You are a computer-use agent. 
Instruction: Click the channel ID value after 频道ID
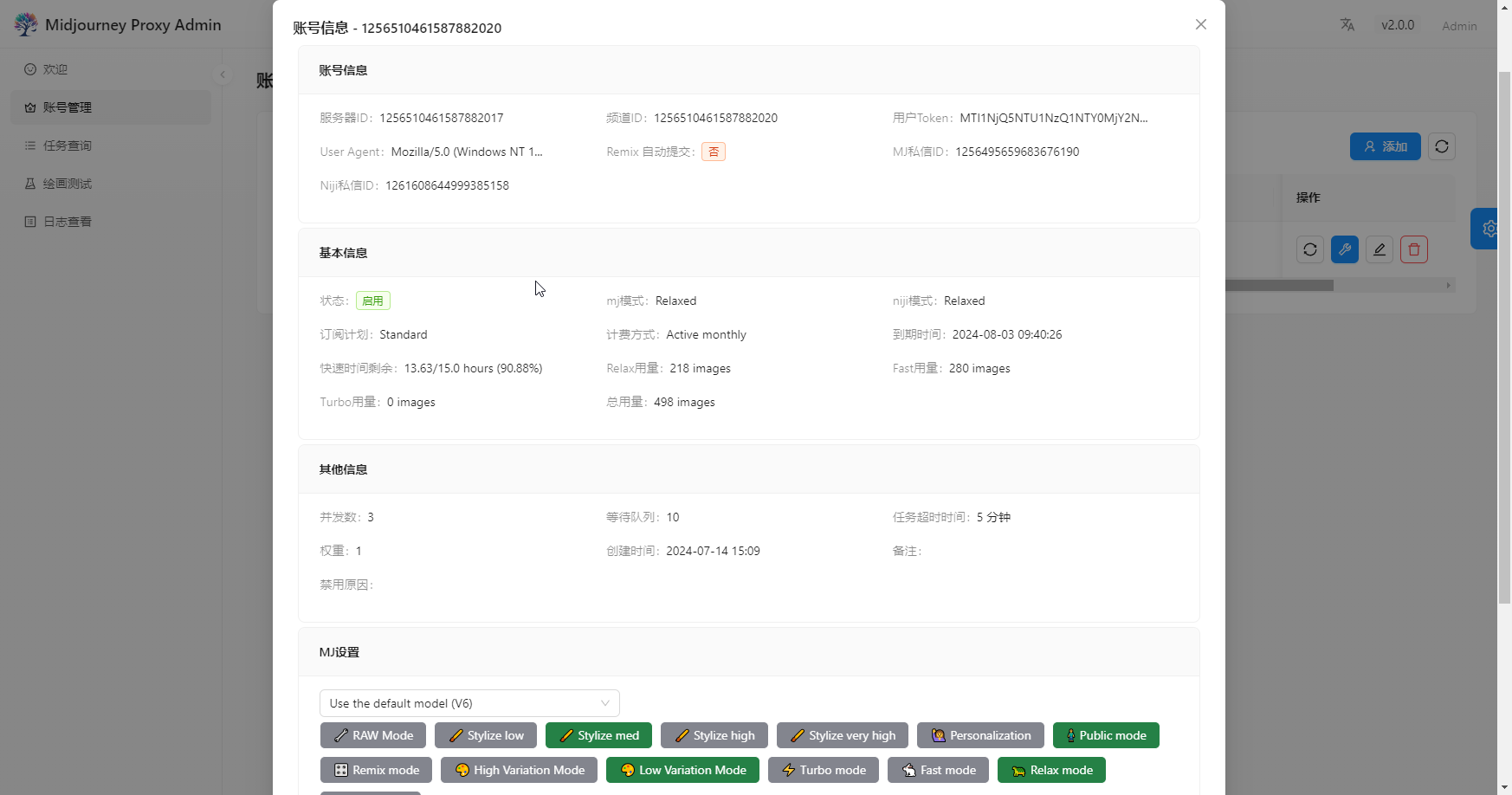(x=715, y=118)
